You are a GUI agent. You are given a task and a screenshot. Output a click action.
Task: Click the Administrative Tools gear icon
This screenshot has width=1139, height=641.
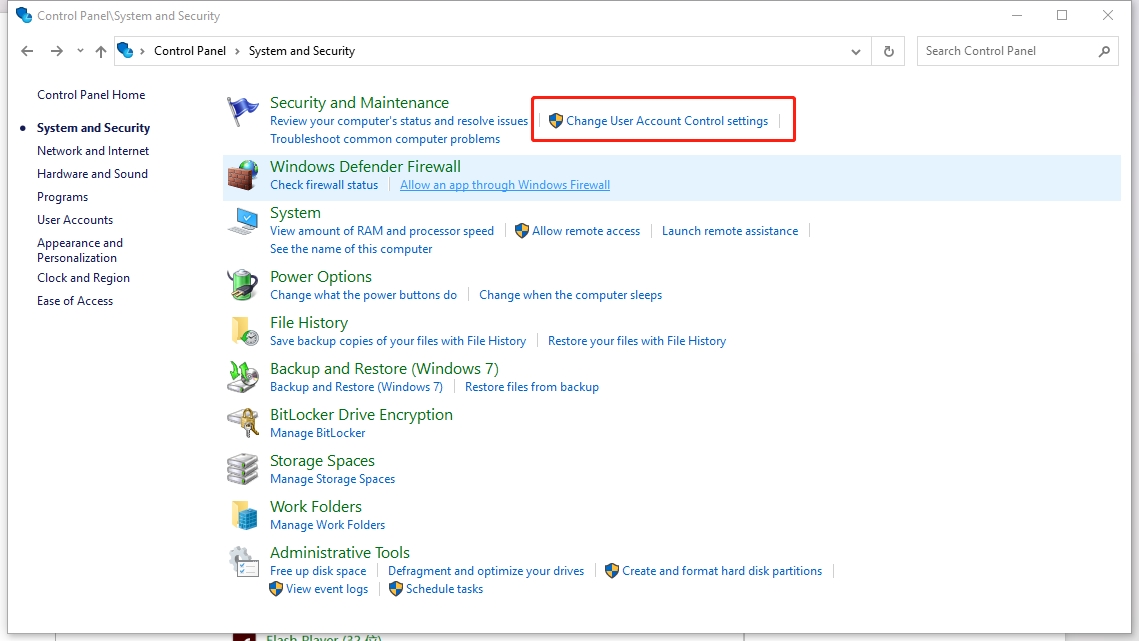coord(243,561)
